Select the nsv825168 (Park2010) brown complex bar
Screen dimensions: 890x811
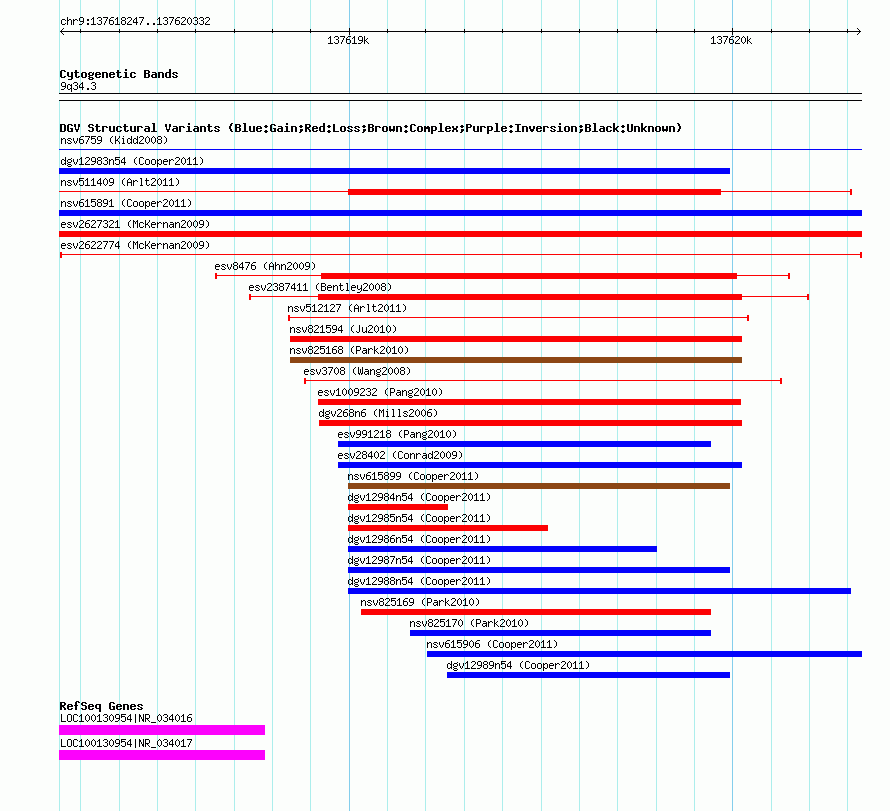[516, 360]
